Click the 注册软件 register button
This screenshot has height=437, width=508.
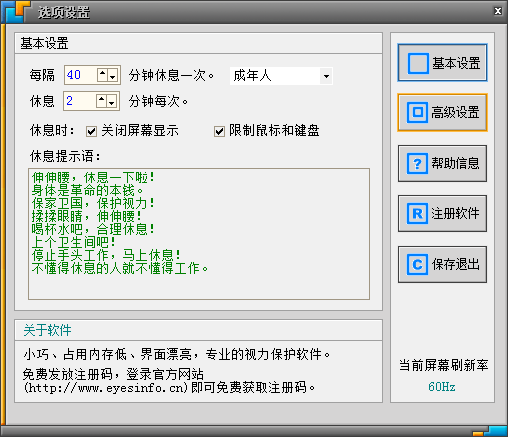point(442,213)
